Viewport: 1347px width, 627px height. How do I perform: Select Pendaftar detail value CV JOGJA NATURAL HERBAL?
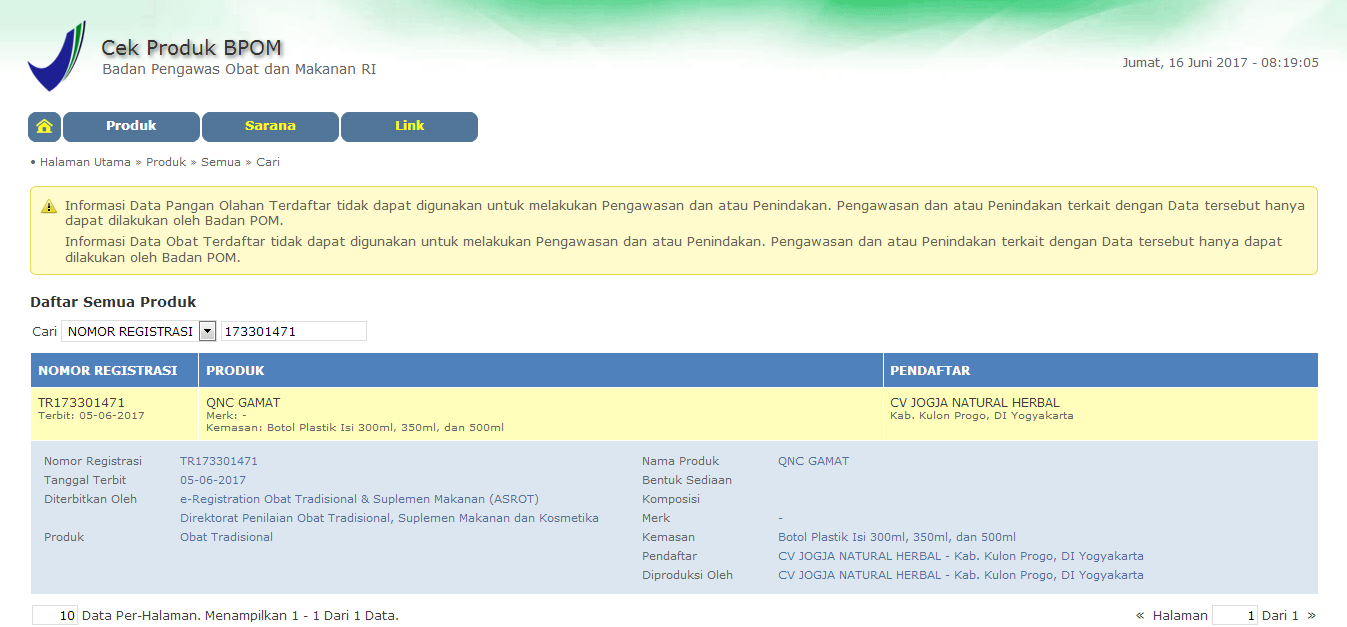point(961,556)
